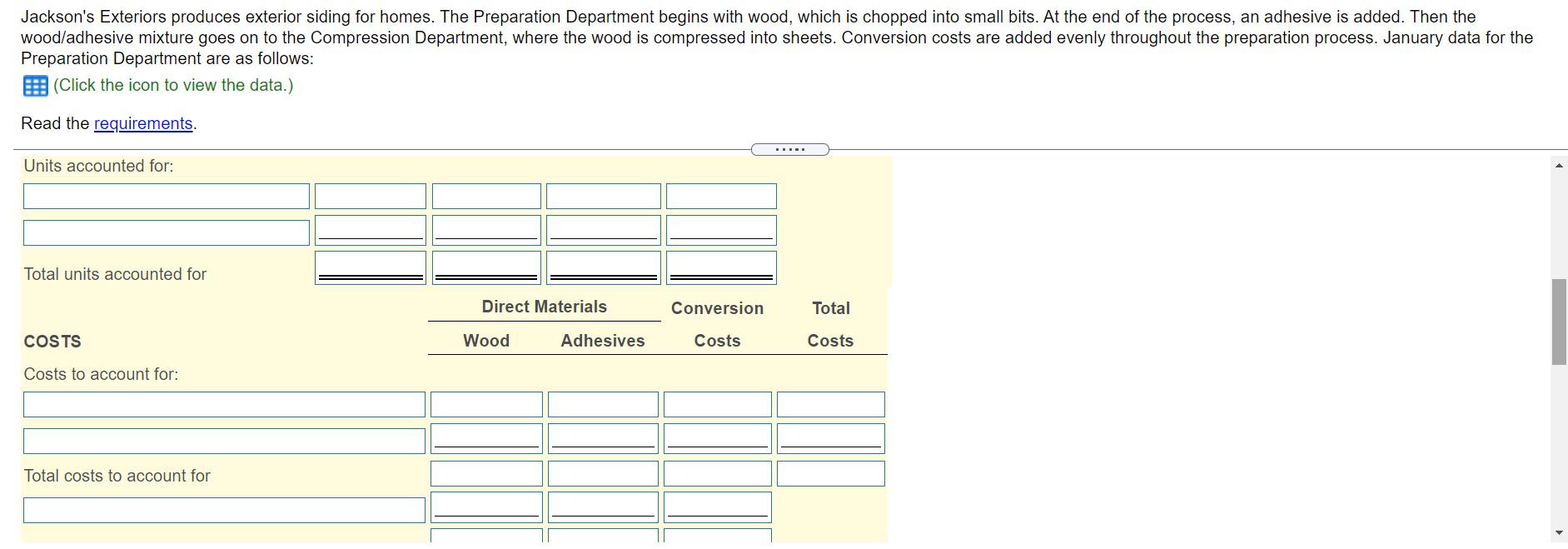Click second cost row Total Costs field
The image size is (1568, 549).
(x=831, y=439)
